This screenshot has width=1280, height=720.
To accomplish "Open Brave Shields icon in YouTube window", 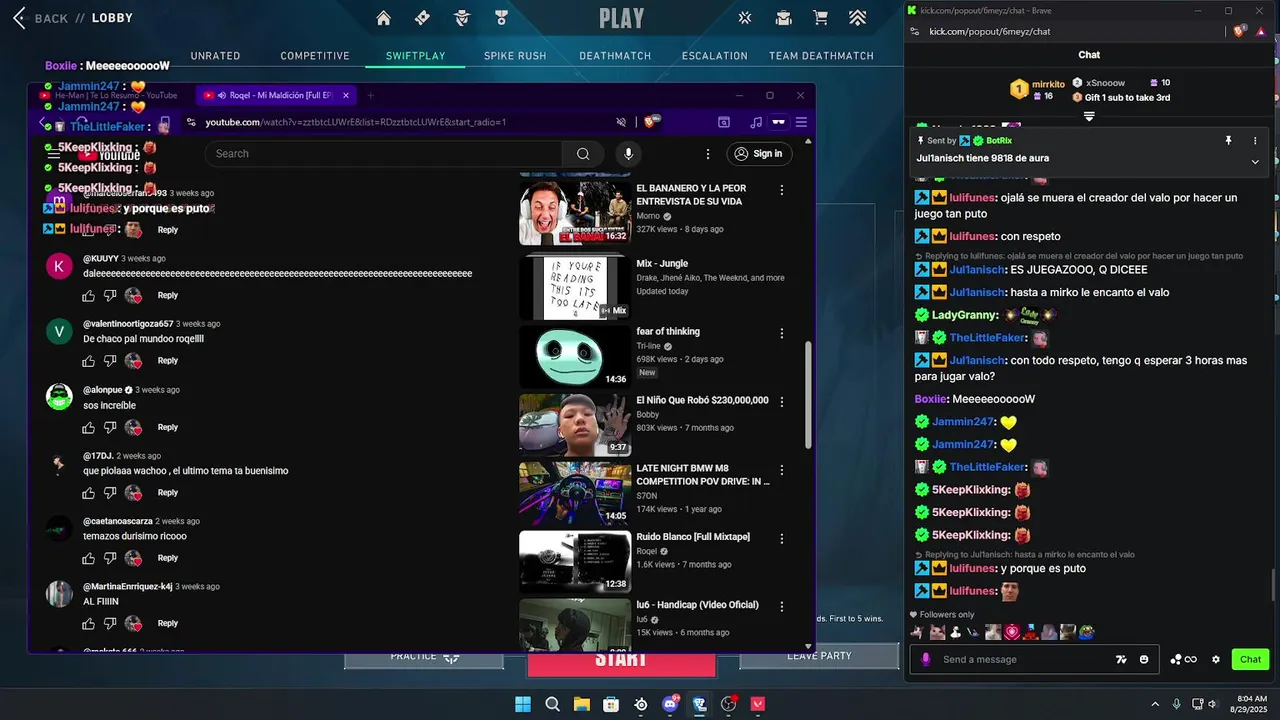I will coord(652,122).
